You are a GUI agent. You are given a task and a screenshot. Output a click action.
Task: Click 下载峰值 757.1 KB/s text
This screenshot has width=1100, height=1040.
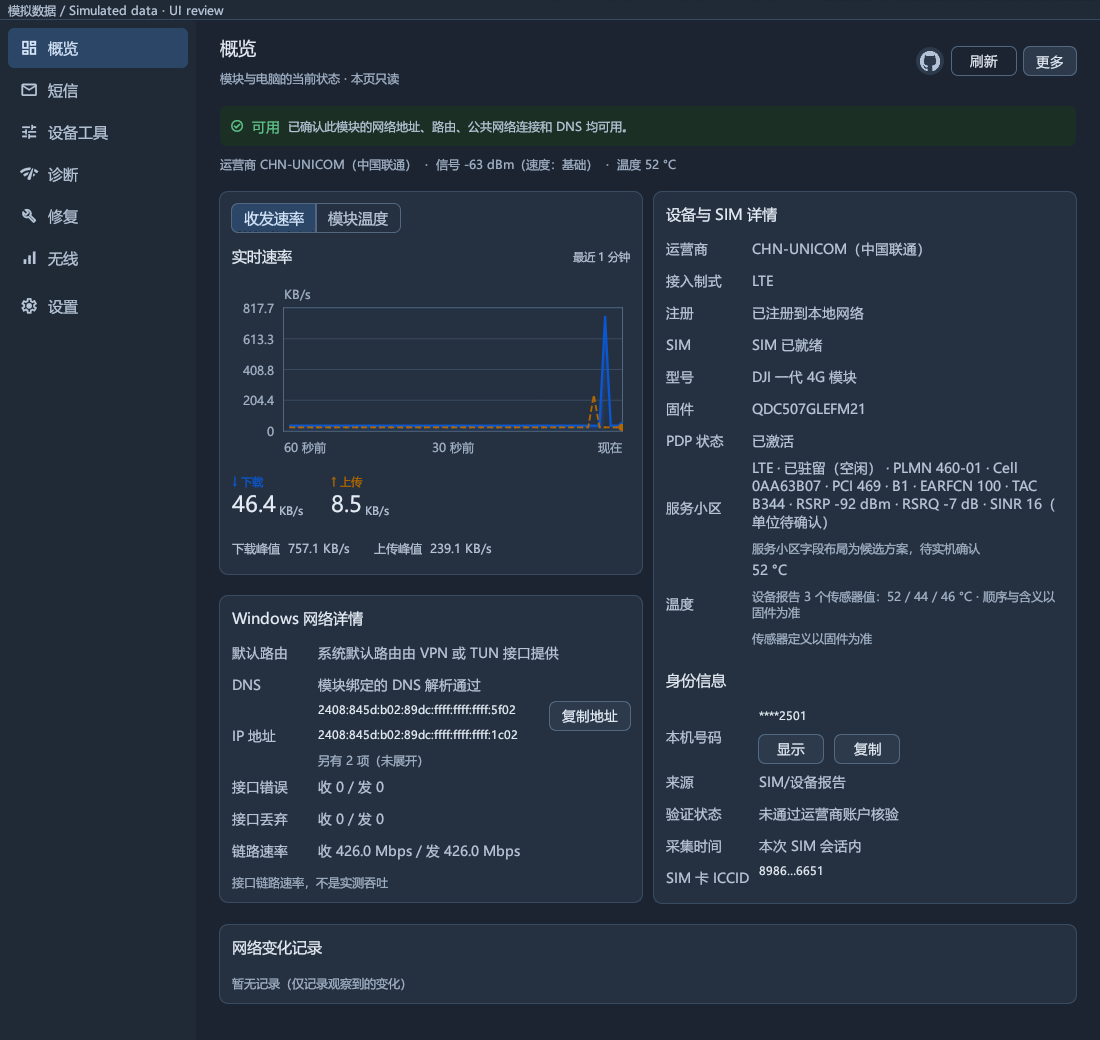(x=290, y=549)
